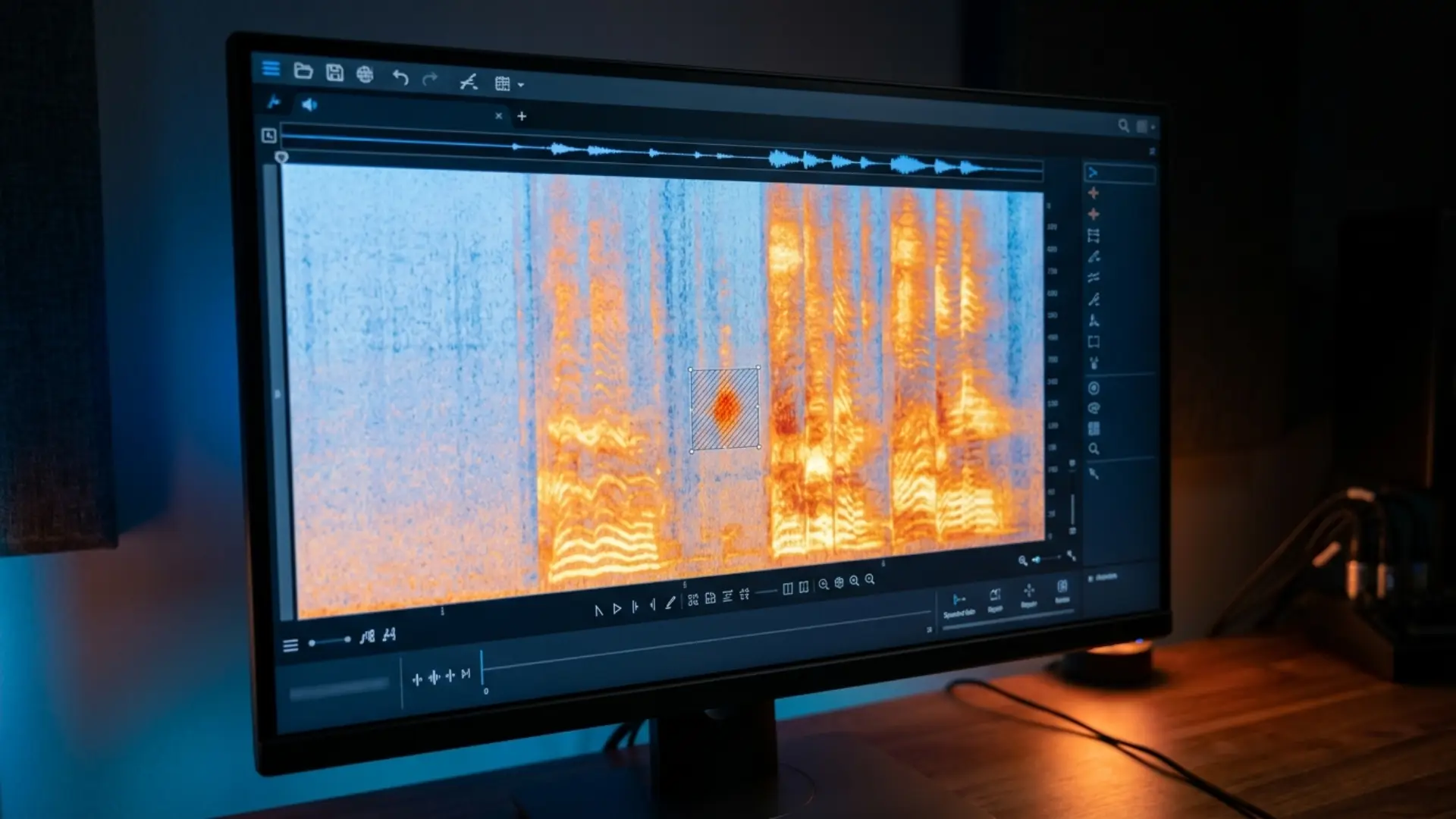
Task: Click the pencil icon in bottom toolbar
Action: 670,603
